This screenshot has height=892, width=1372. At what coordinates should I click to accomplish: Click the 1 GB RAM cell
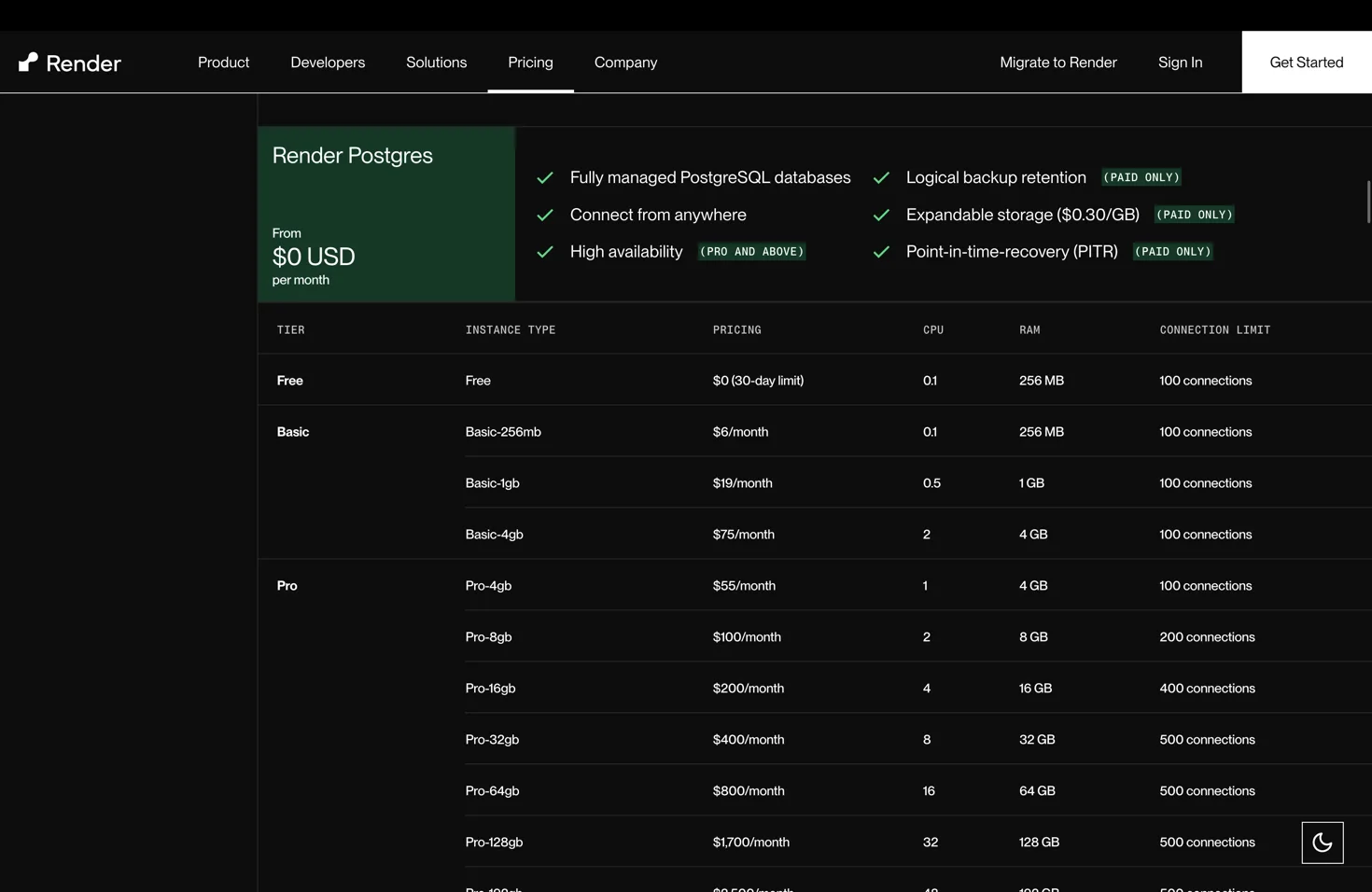coord(1031,483)
